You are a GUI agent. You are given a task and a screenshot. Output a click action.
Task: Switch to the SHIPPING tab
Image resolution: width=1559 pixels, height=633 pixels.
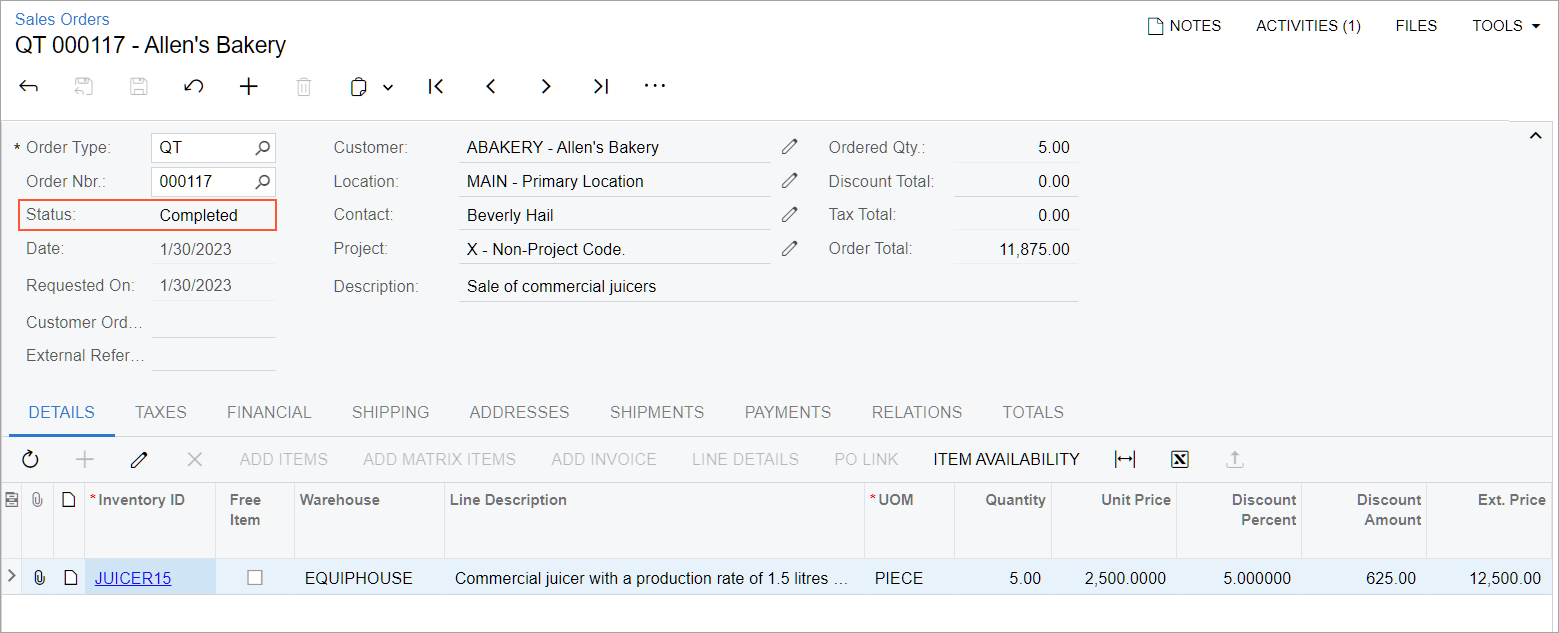(390, 412)
